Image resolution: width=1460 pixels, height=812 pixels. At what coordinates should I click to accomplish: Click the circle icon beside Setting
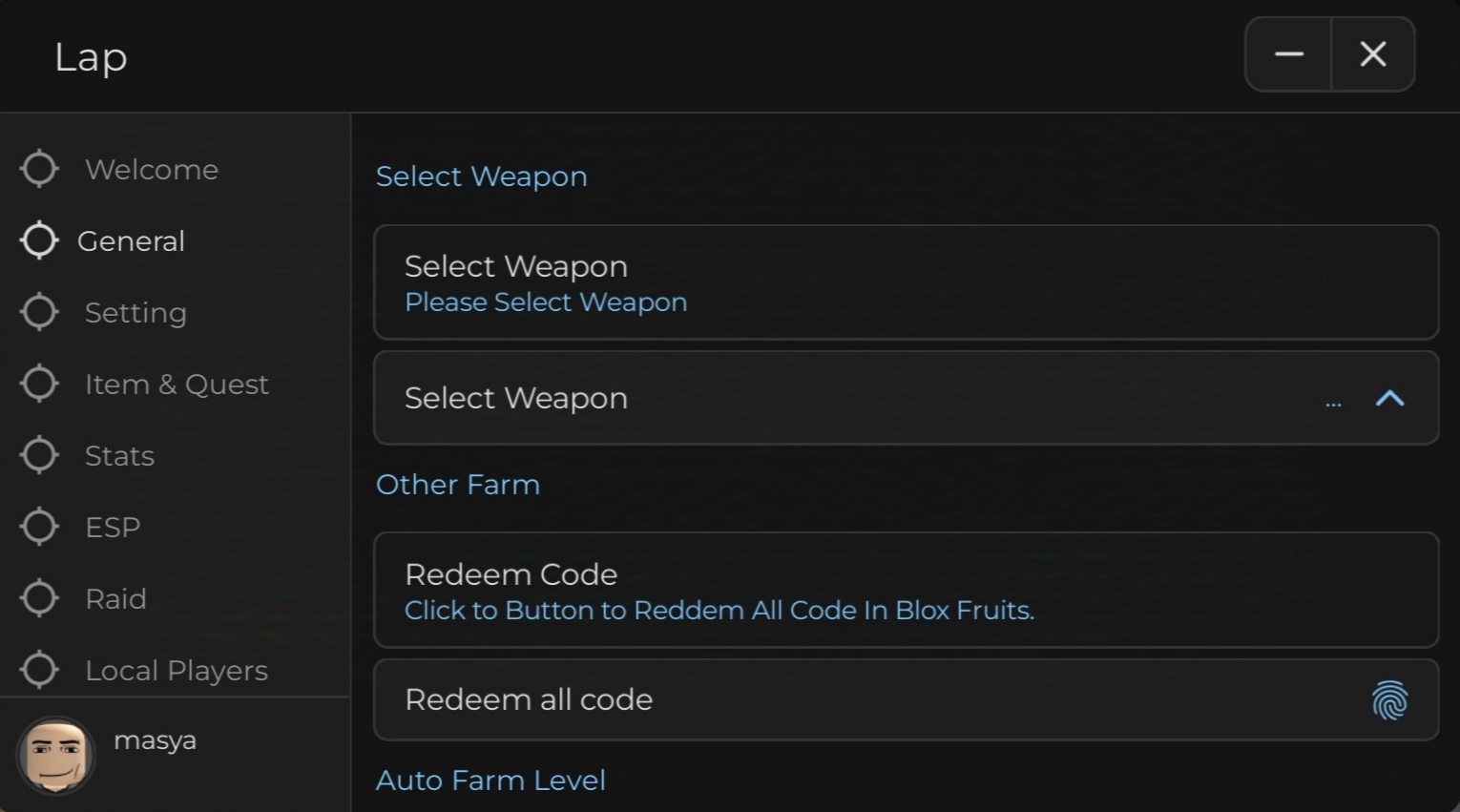tap(39, 312)
